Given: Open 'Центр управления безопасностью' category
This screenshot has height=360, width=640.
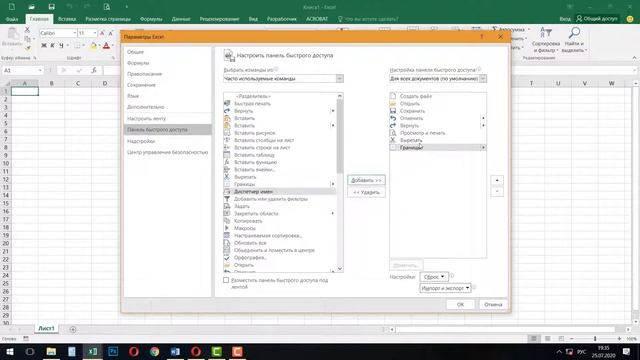Looking at the screenshot, I should (x=167, y=152).
